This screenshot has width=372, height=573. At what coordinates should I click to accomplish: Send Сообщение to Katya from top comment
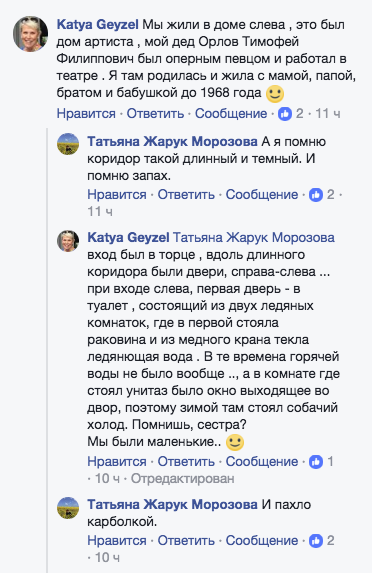point(231,114)
